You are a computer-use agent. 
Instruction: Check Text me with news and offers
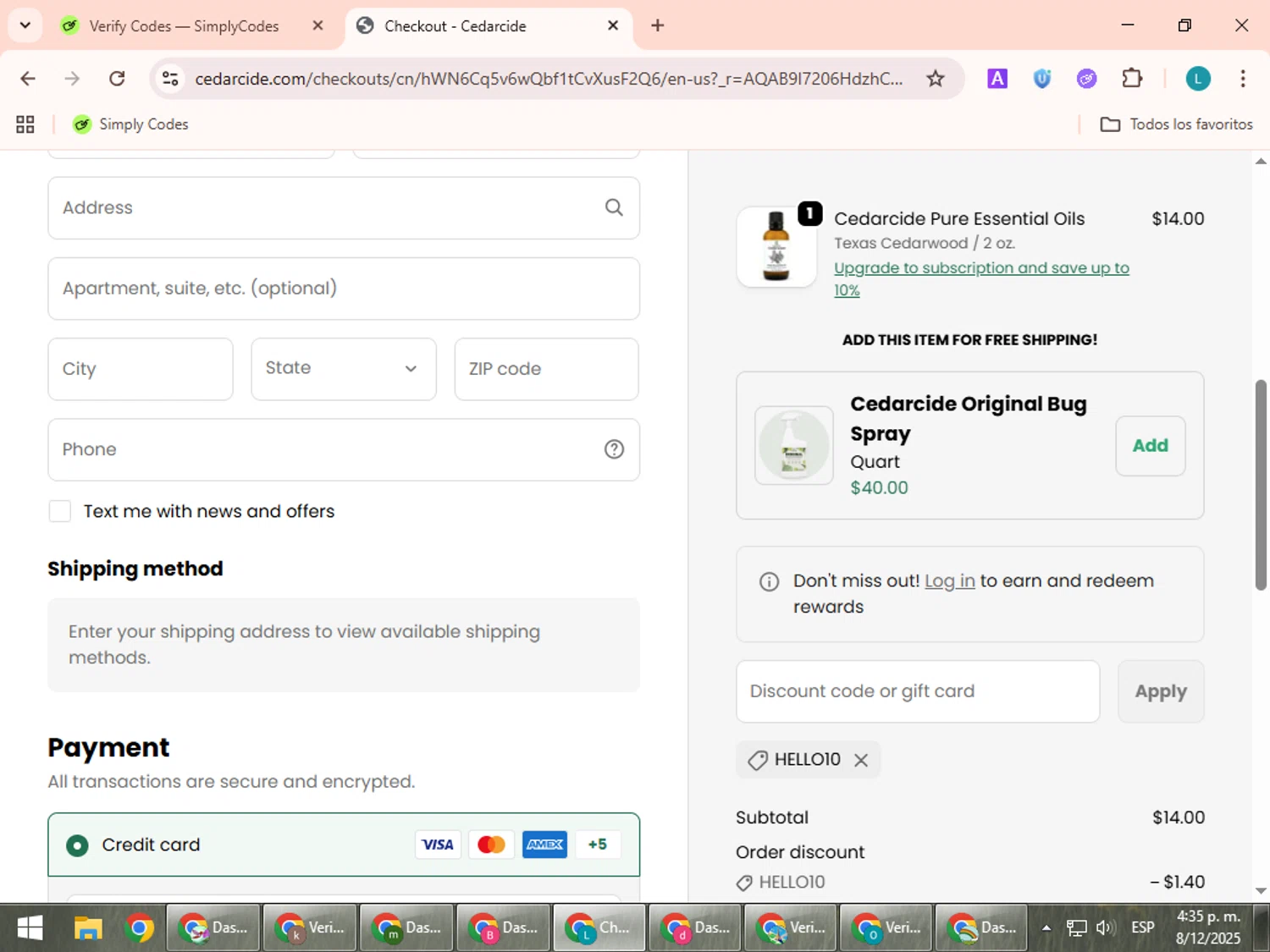(60, 511)
